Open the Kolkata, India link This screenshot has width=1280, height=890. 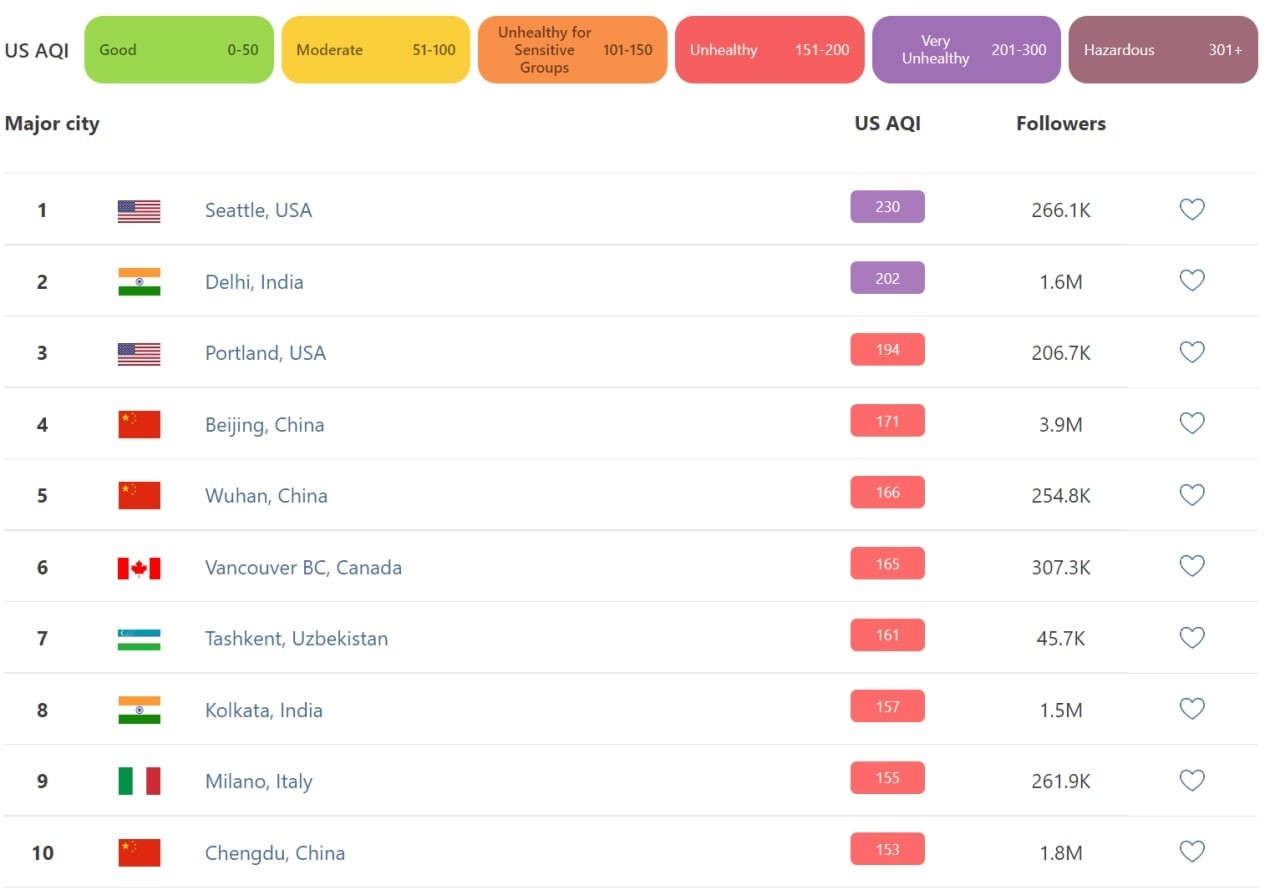coord(263,710)
